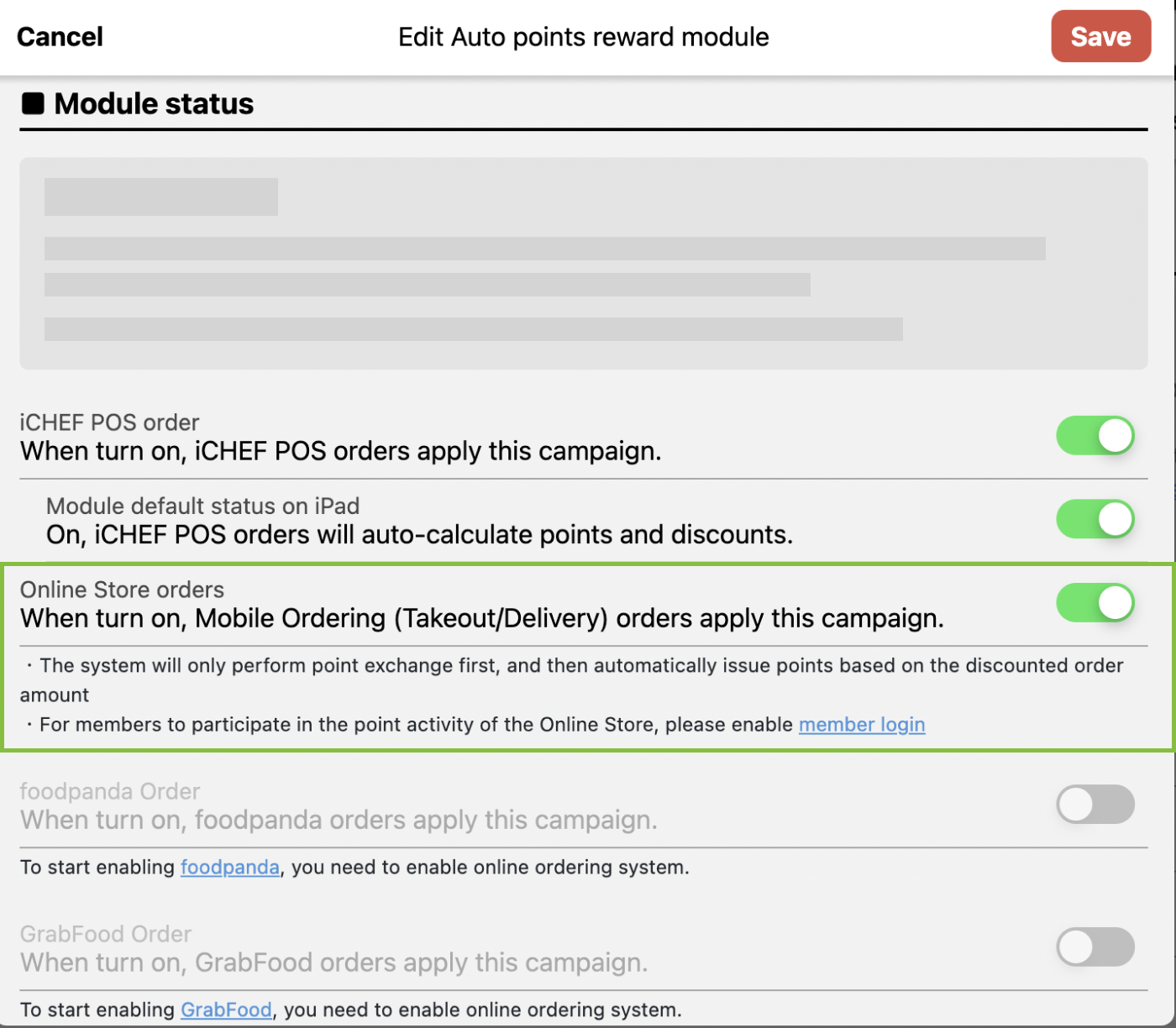Switch on the GrabFood Order toggle

[1095, 947]
